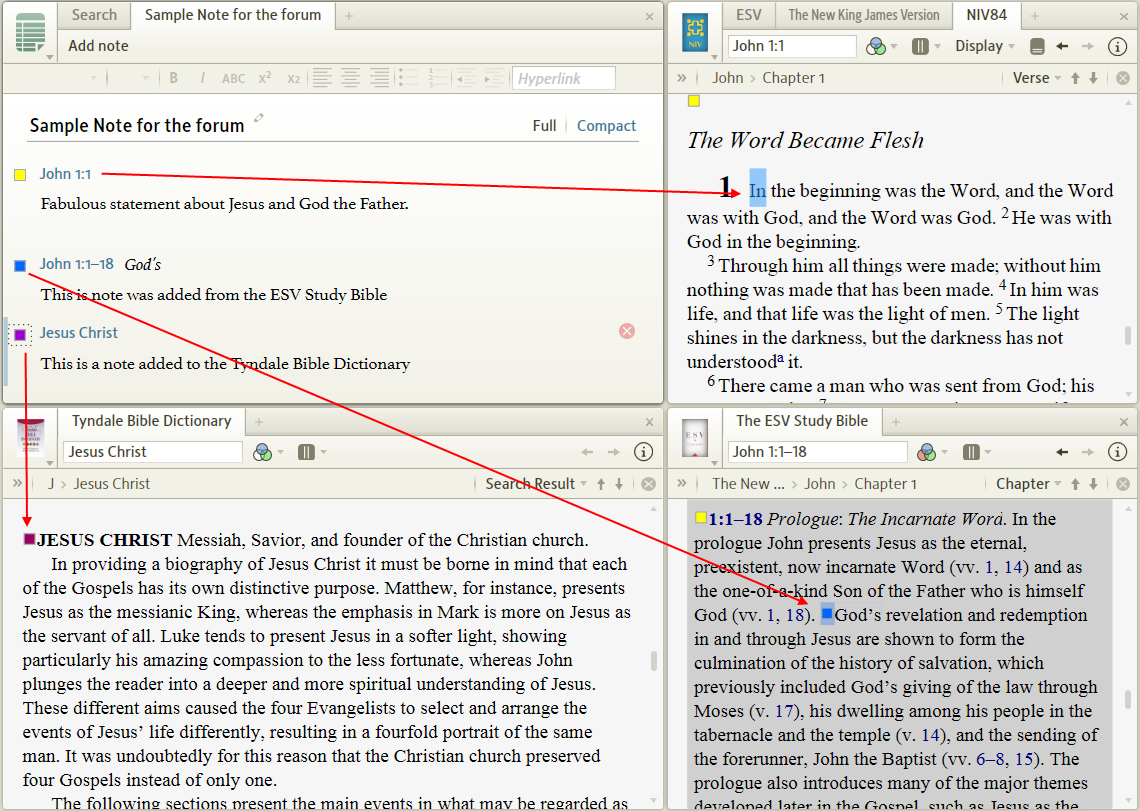Select the NIV84 tab

pos(987,15)
